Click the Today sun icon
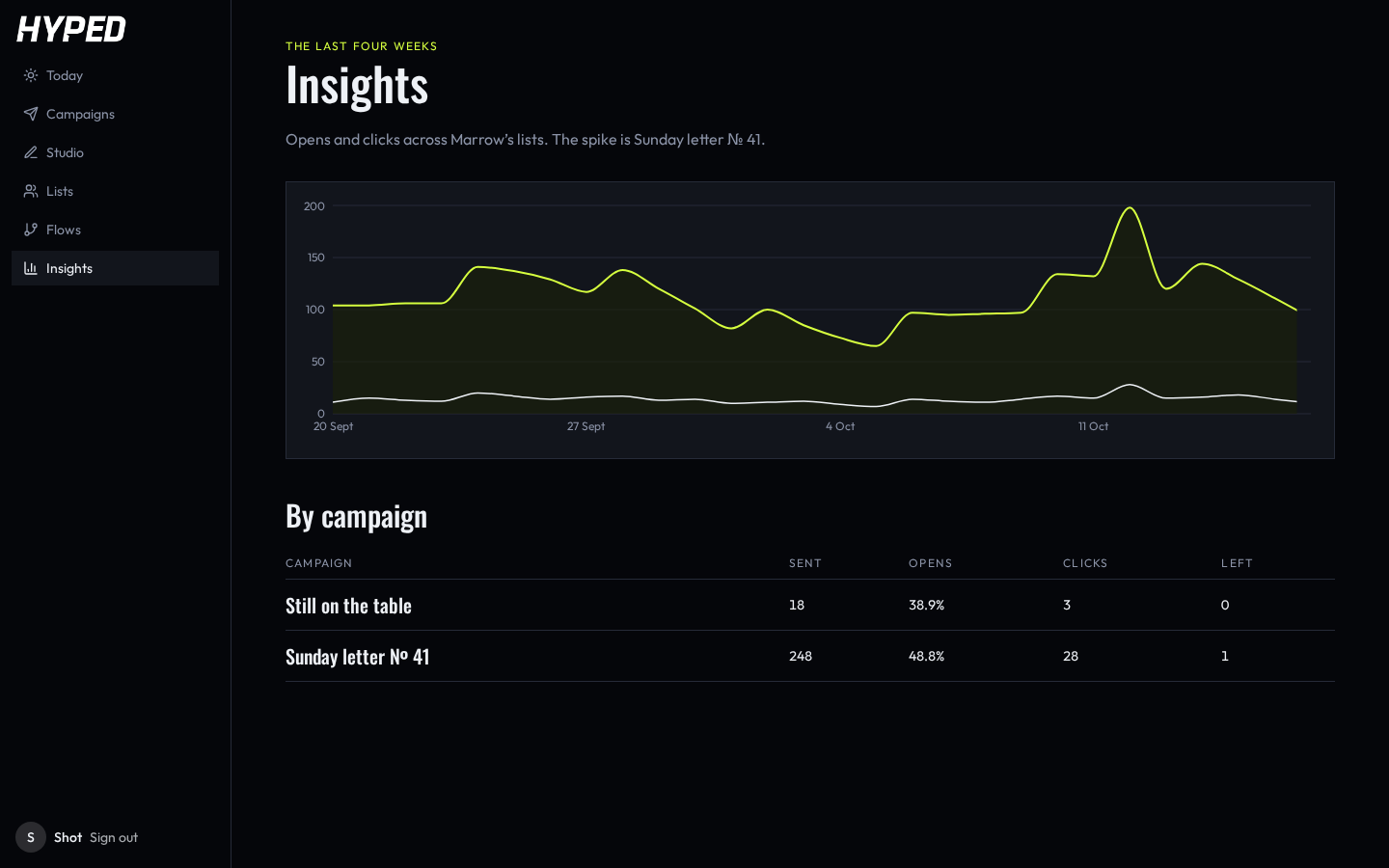The image size is (1389, 868). 31,75
